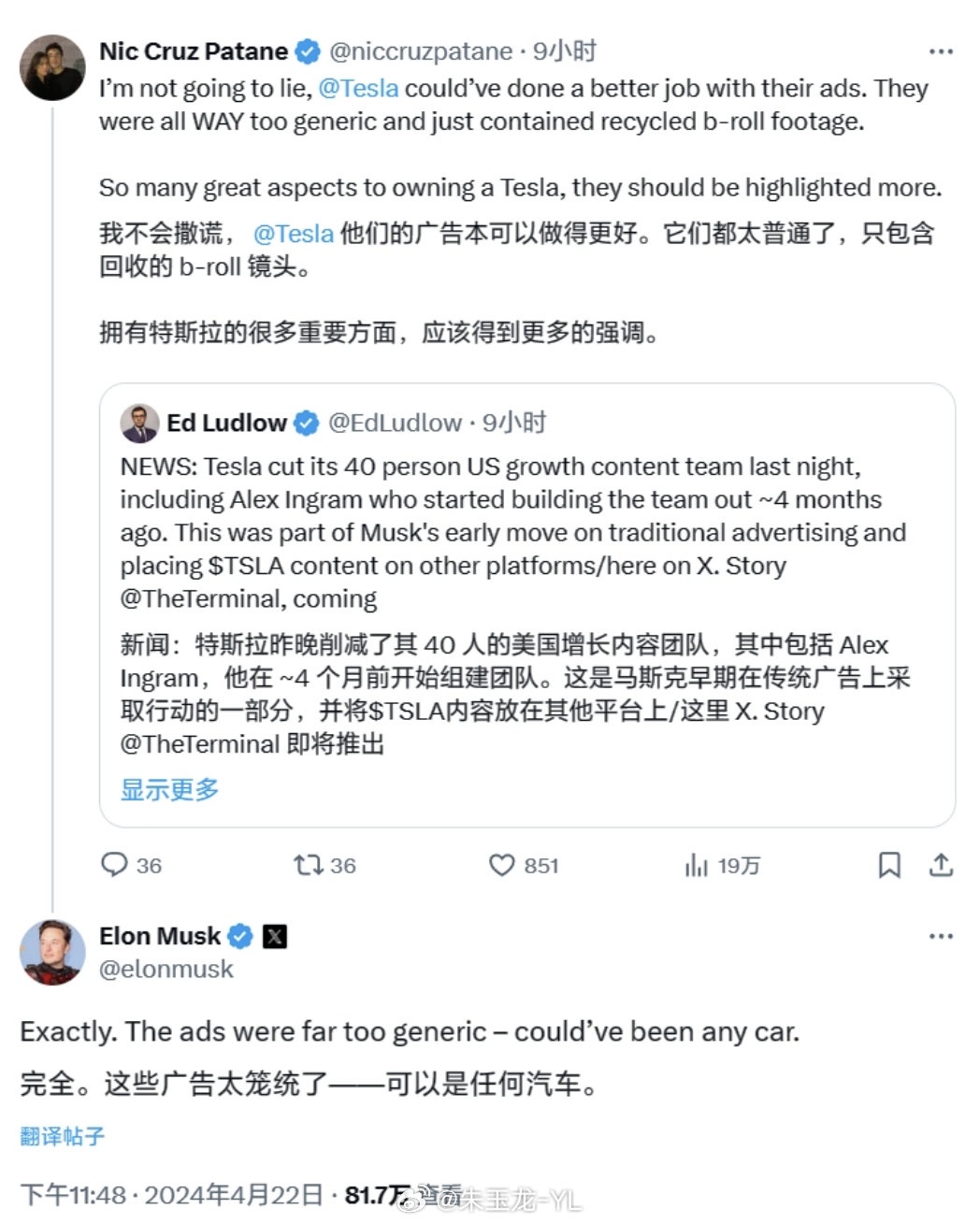Open Nic Cruz Patane's profile picture
Screen dimensions: 980x1223
52,67
